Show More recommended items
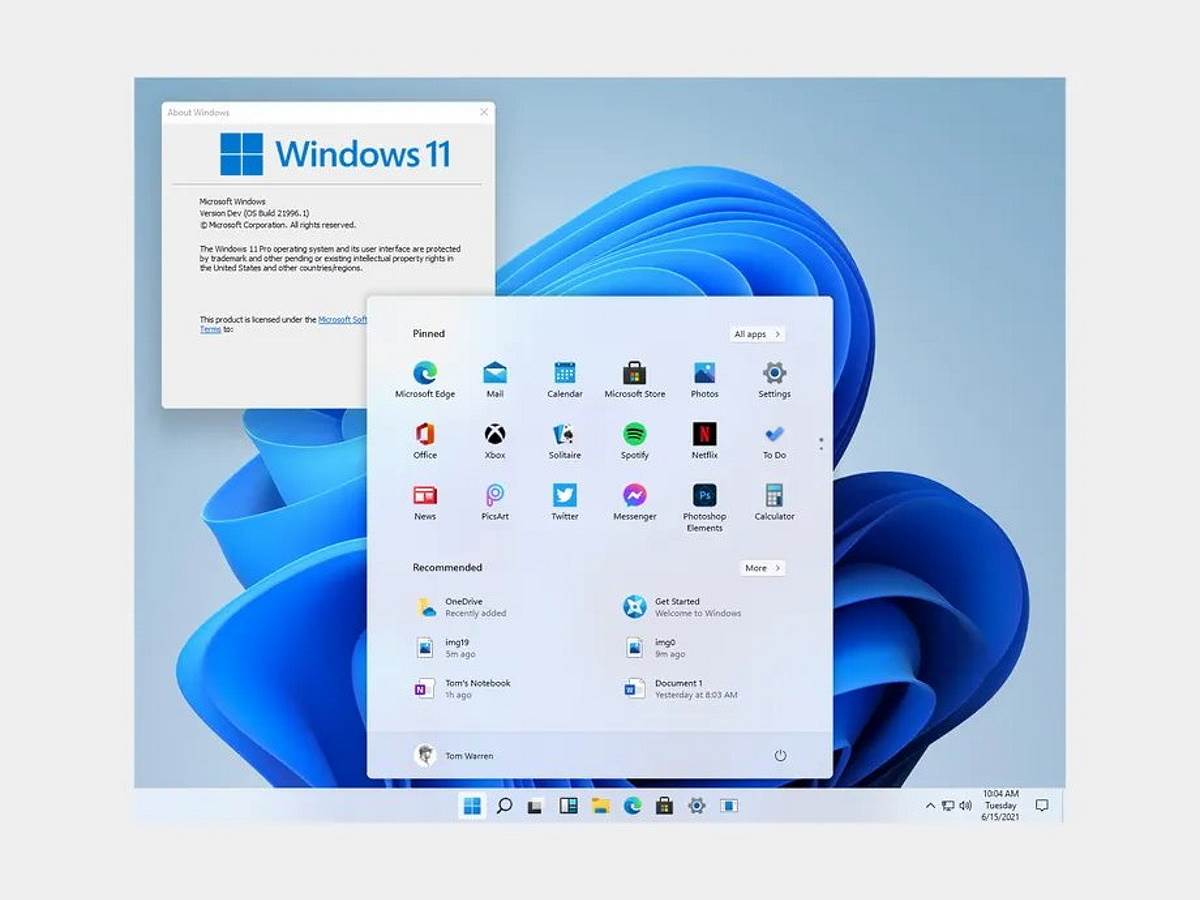 click(761, 568)
